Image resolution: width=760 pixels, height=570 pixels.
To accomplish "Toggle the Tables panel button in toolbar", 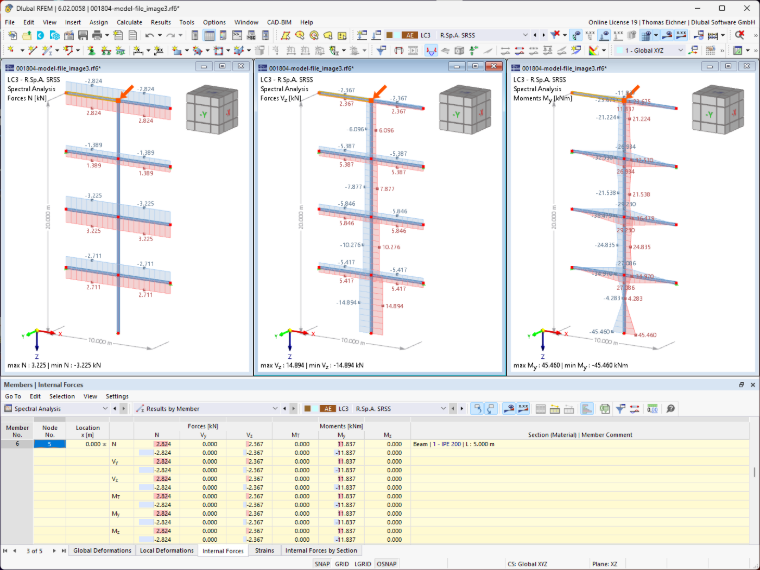I will [209, 35].
